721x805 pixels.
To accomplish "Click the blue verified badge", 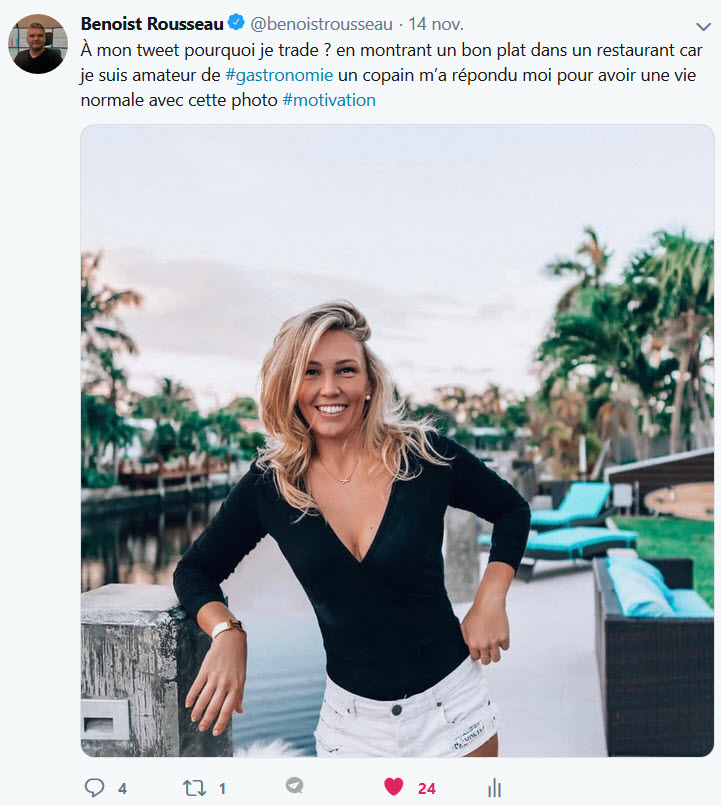I will coord(236,24).
